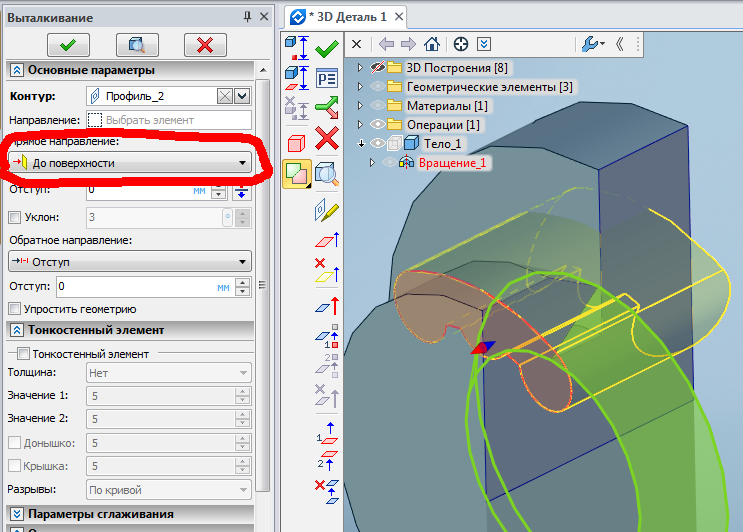Image resolution: width=743 pixels, height=532 pixels.
Task: Click the upper Отступ value field
Action: point(148,190)
